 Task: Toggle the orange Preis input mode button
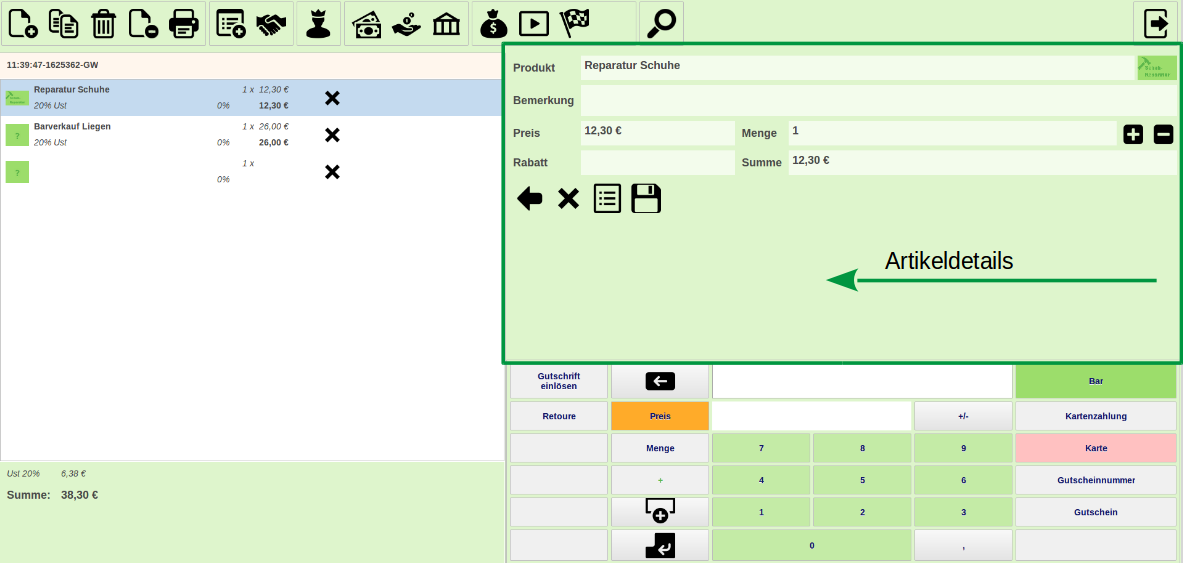tap(660, 416)
